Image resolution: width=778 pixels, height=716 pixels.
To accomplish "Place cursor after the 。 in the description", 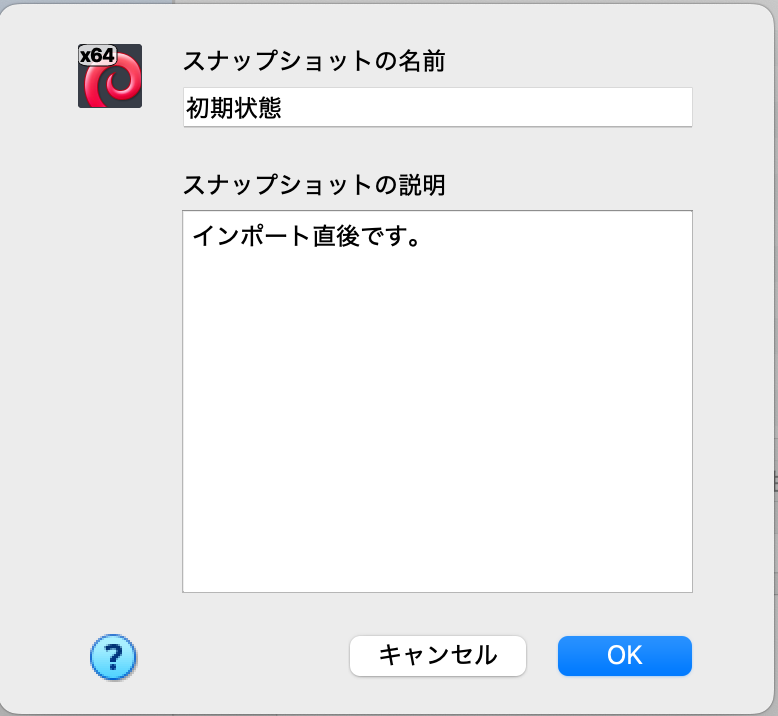I will click(x=423, y=236).
